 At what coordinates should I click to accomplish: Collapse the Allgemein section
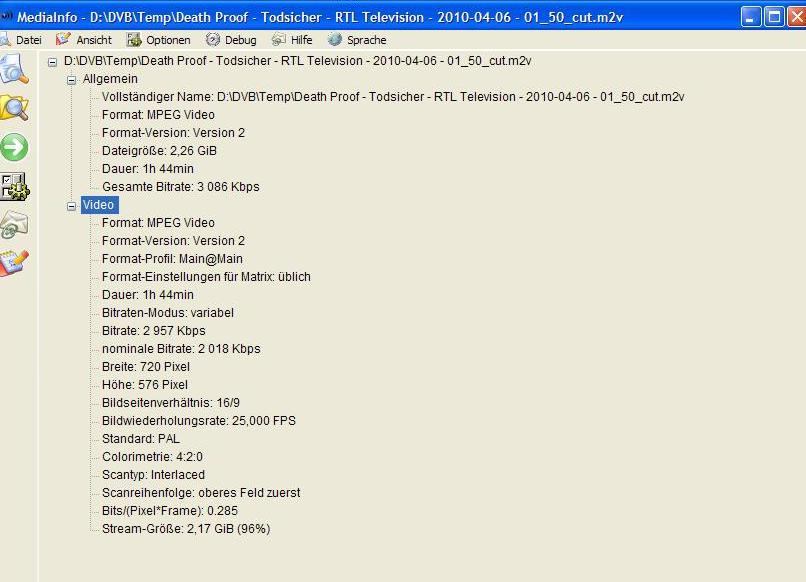click(x=71, y=80)
